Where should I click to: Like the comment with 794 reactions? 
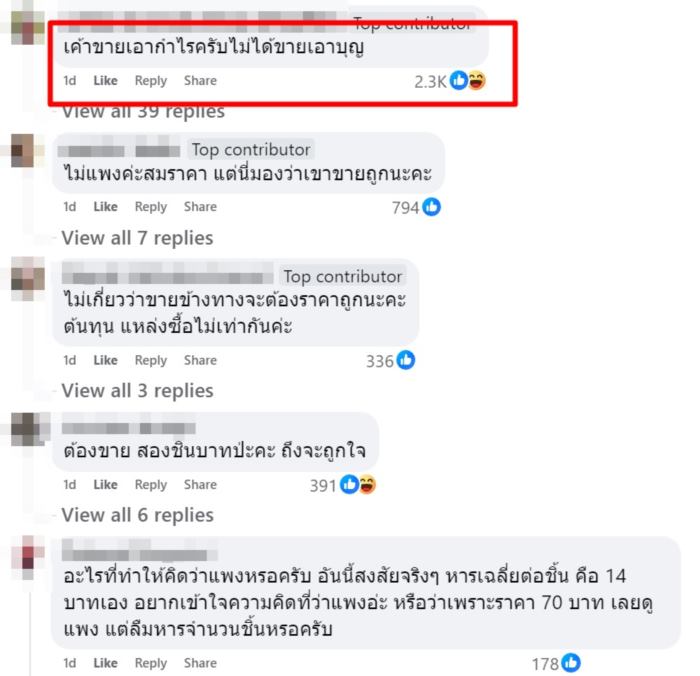click(x=105, y=207)
